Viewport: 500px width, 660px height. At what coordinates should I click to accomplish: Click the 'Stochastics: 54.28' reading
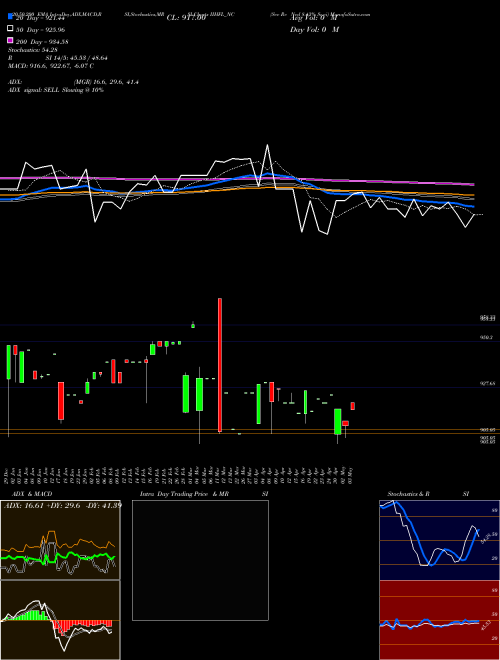click(x=32, y=50)
